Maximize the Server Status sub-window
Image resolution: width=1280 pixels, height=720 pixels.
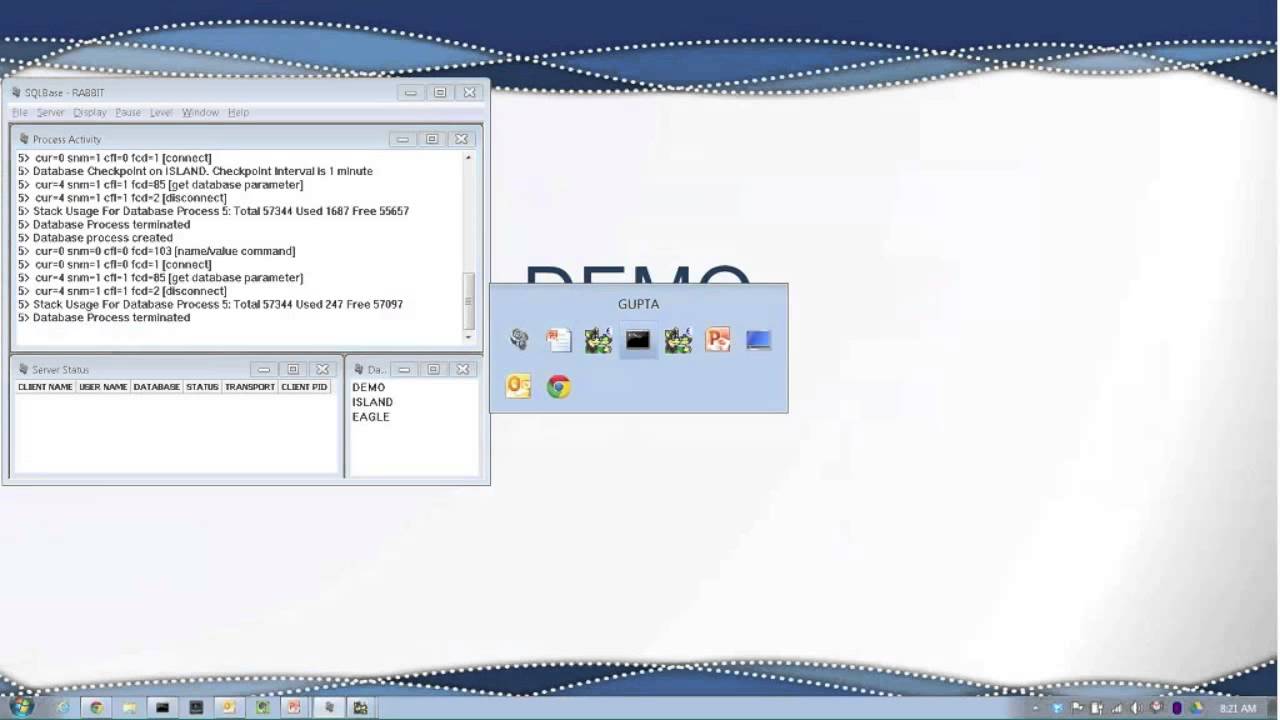pos(293,369)
